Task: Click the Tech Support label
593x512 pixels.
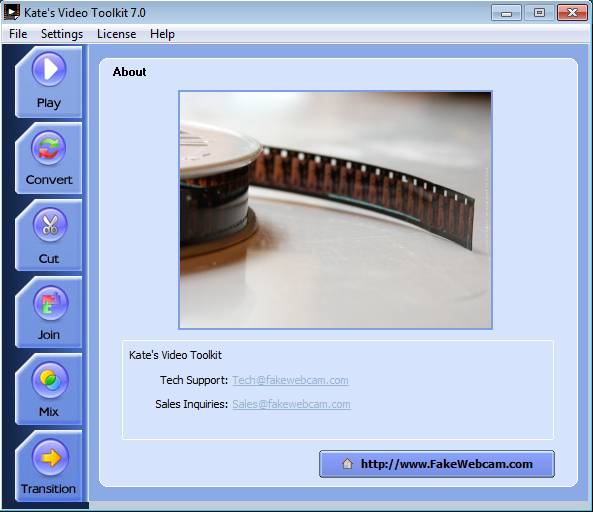Action: (x=194, y=380)
